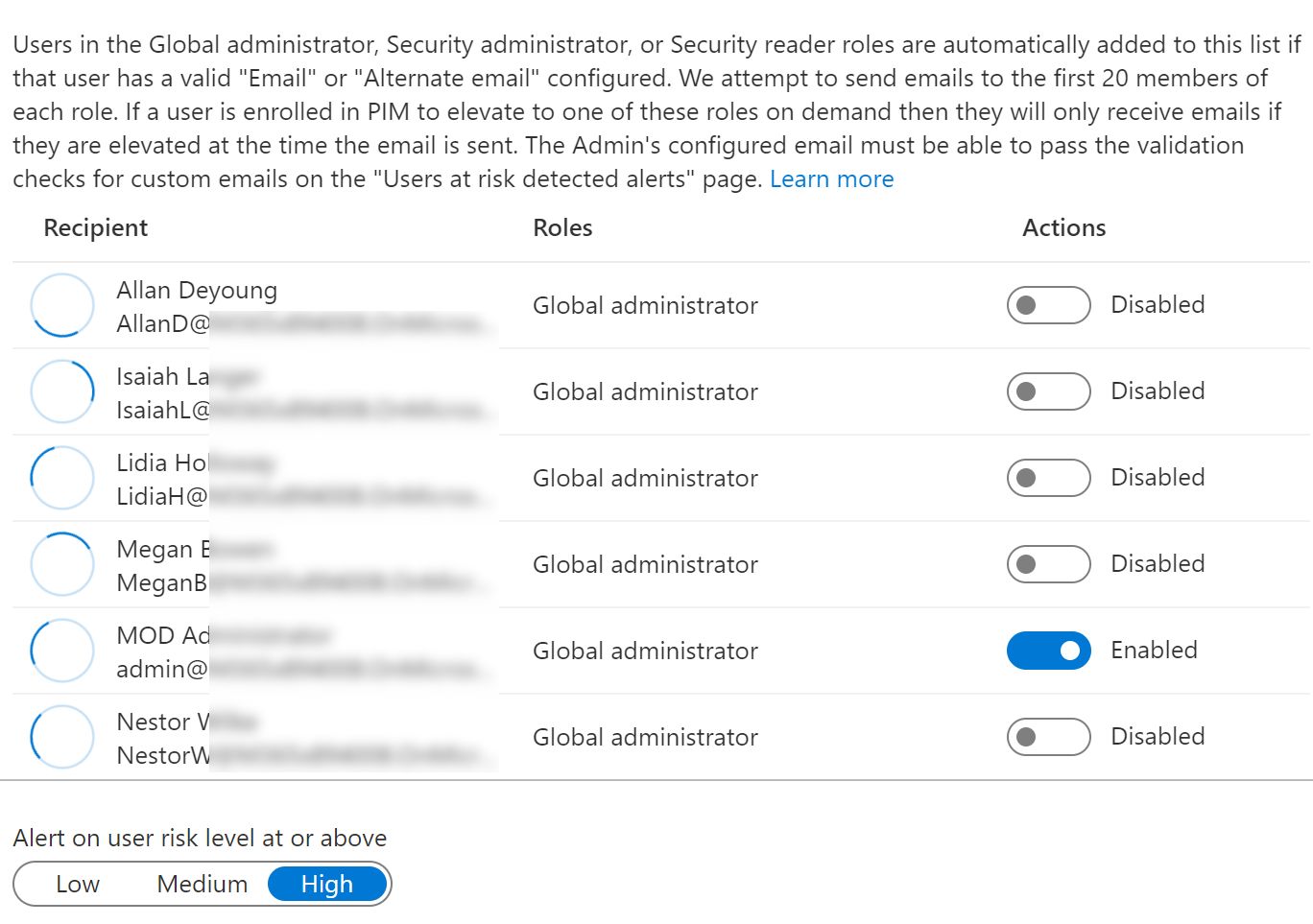
Task: Turn on Lidia's notification toggle
Action: pyautogui.click(x=1048, y=478)
